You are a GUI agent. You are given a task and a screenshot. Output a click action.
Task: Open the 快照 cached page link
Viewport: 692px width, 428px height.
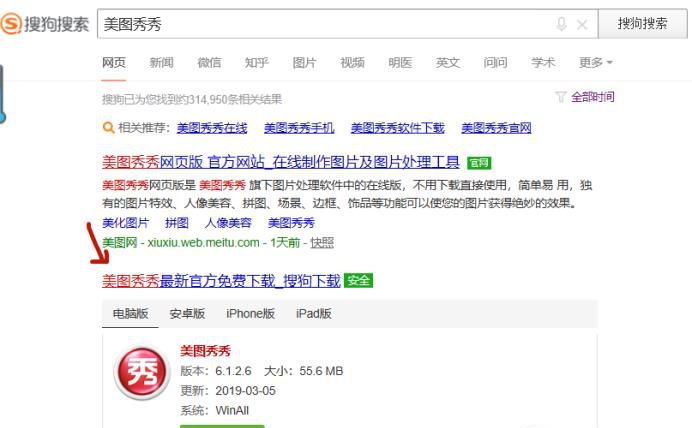pyautogui.click(x=322, y=243)
